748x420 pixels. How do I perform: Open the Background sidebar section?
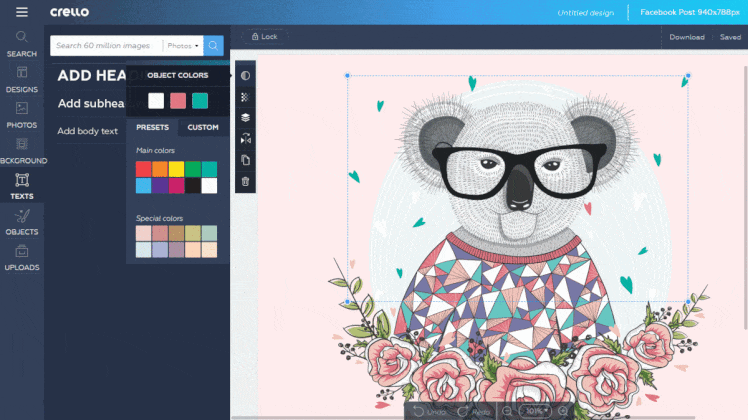22,151
